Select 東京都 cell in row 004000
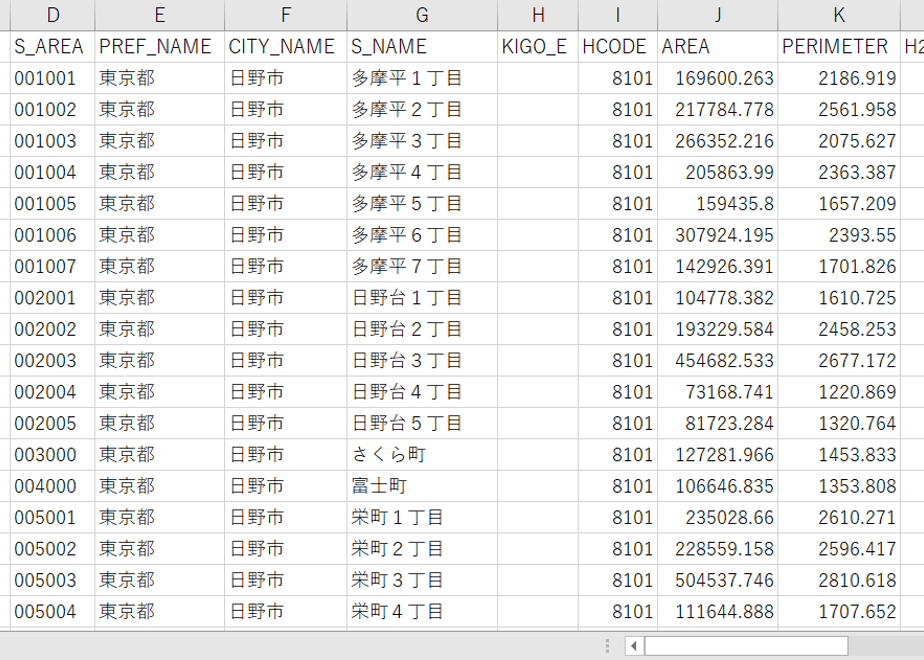Image resolution: width=924 pixels, height=660 pixels. pyautogui.click(x=160, y=486)
